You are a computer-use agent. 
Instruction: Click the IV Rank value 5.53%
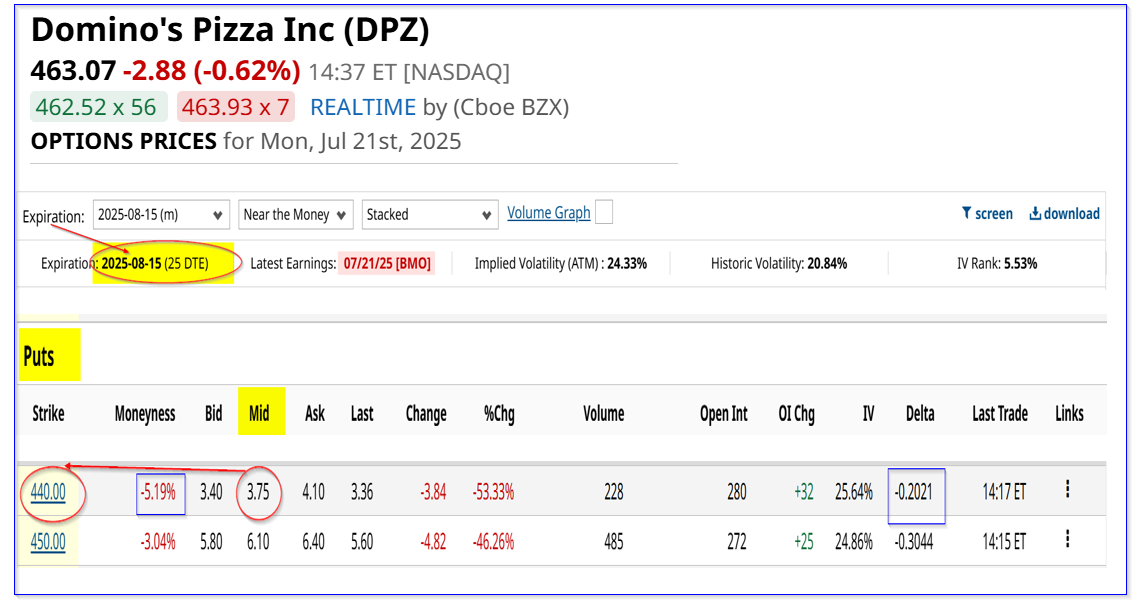click(1020, 263)
